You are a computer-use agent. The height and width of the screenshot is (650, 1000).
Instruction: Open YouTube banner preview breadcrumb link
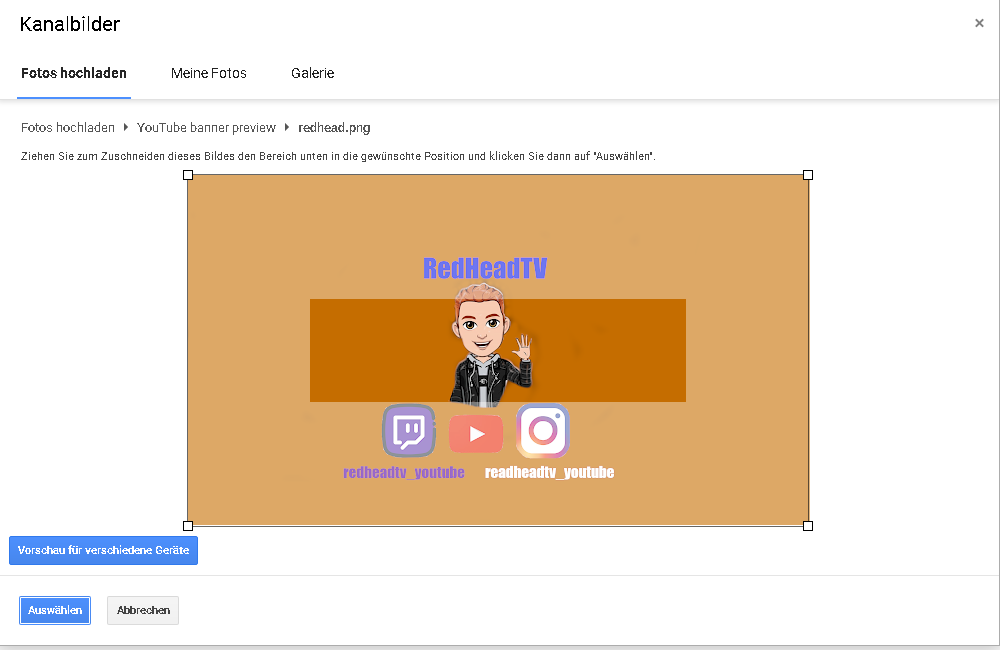pyautogui.click(x=206, y=128)
